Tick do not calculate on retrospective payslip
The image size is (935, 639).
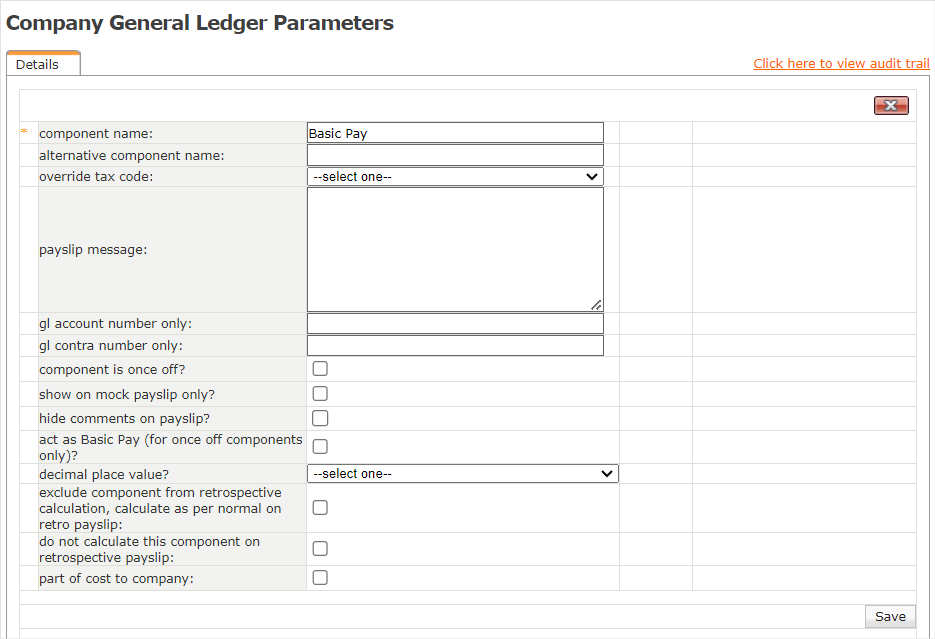[x=320, y=548]
